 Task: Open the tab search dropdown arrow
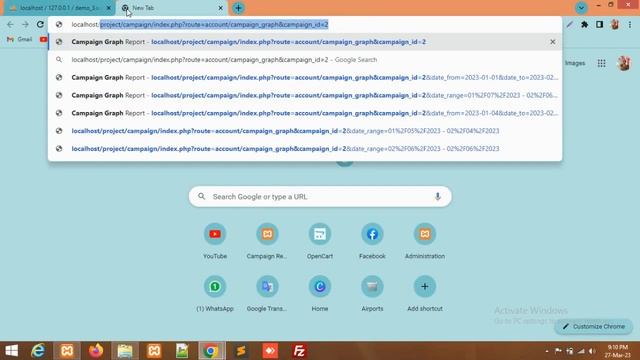point(581,7)
